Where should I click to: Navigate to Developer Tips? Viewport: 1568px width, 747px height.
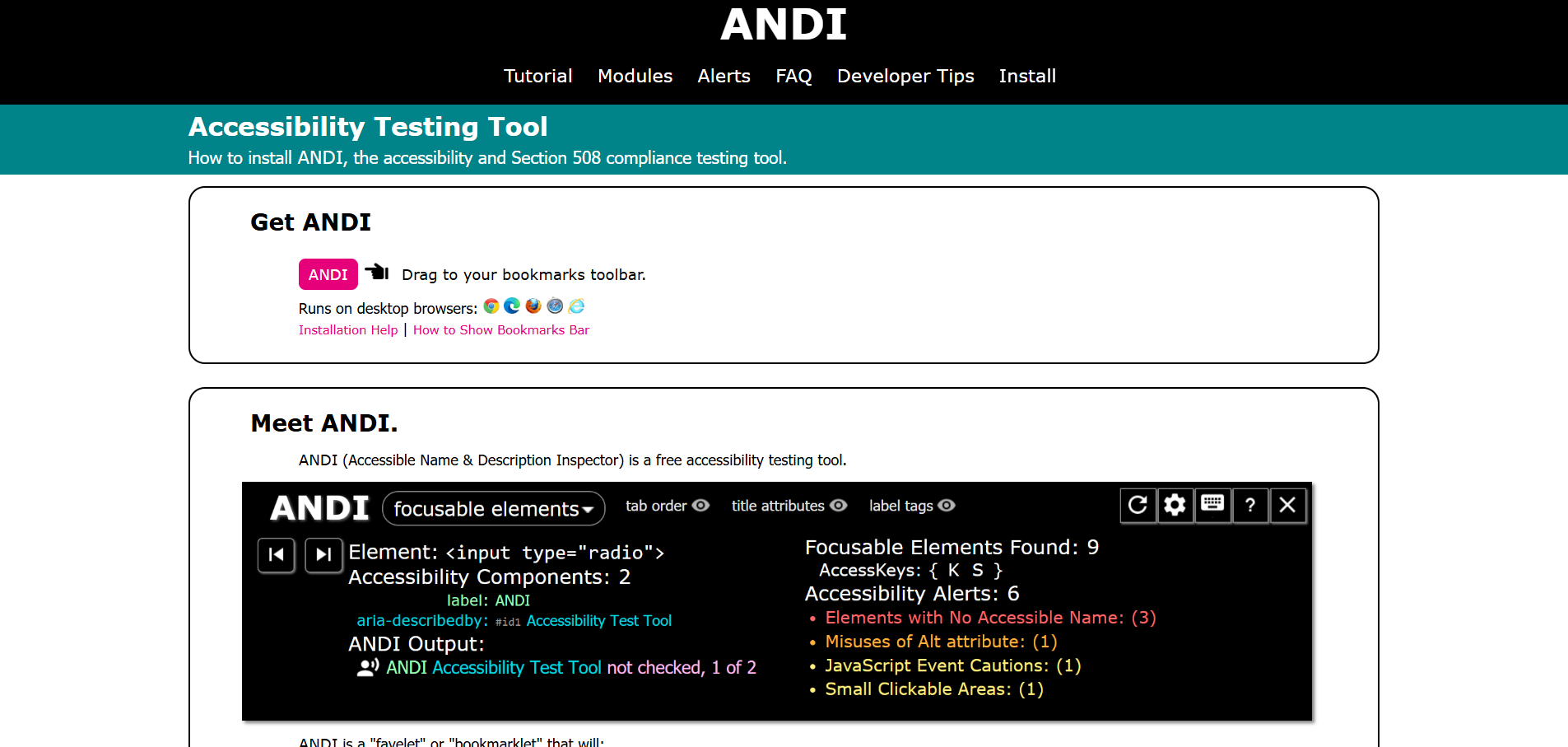905,76
